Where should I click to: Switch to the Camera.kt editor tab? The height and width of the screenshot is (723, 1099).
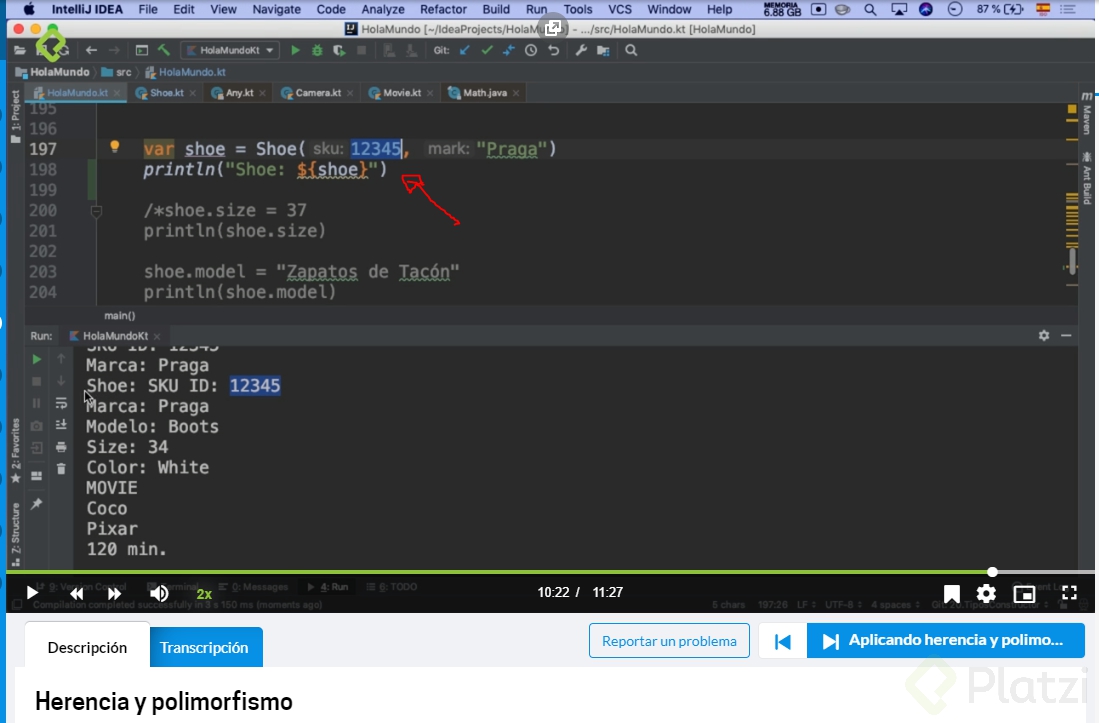point(318,92)
